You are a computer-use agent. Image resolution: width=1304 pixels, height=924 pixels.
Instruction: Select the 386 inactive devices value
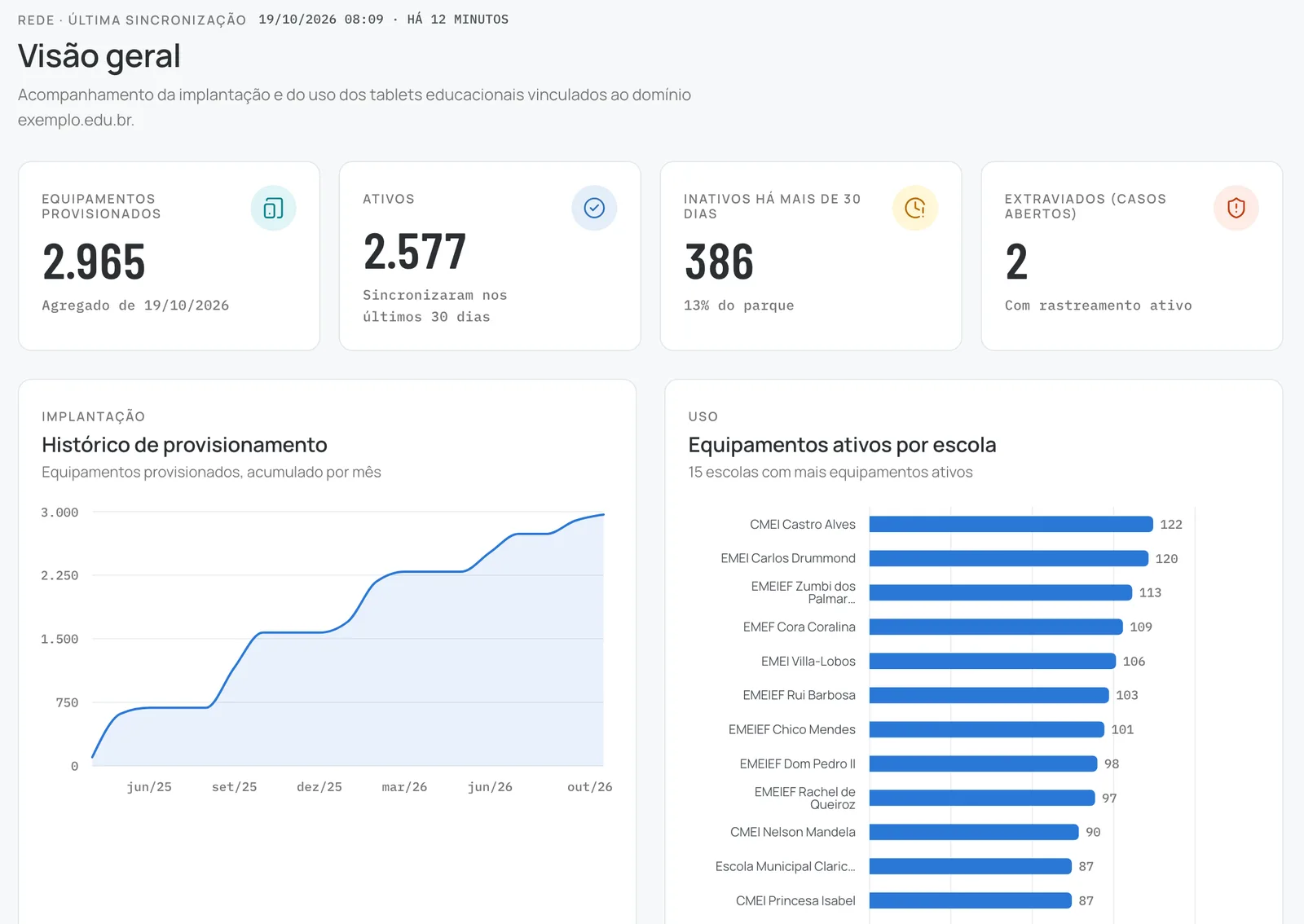[719, 262]
